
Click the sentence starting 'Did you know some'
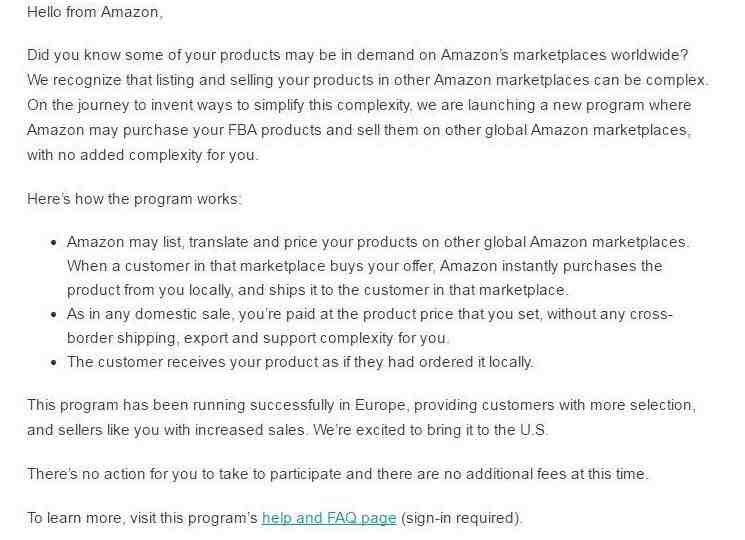click(x=357, y=55)
